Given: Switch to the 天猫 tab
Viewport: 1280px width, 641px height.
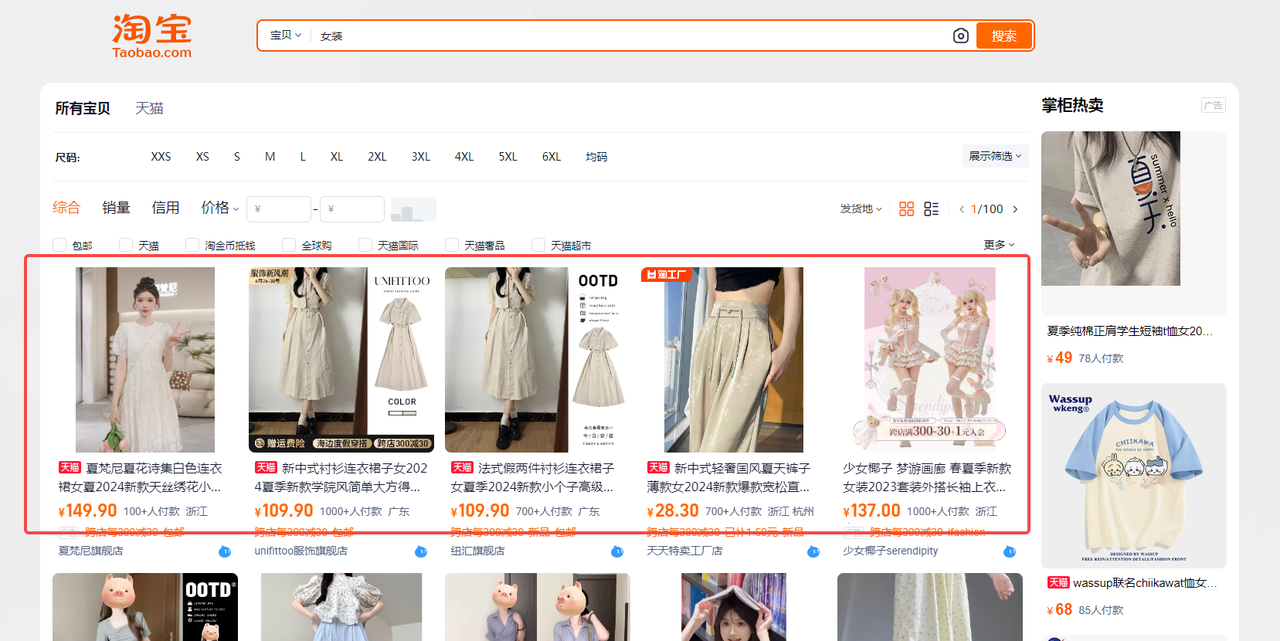Looking at the screenshot, I should pos(149,108).
